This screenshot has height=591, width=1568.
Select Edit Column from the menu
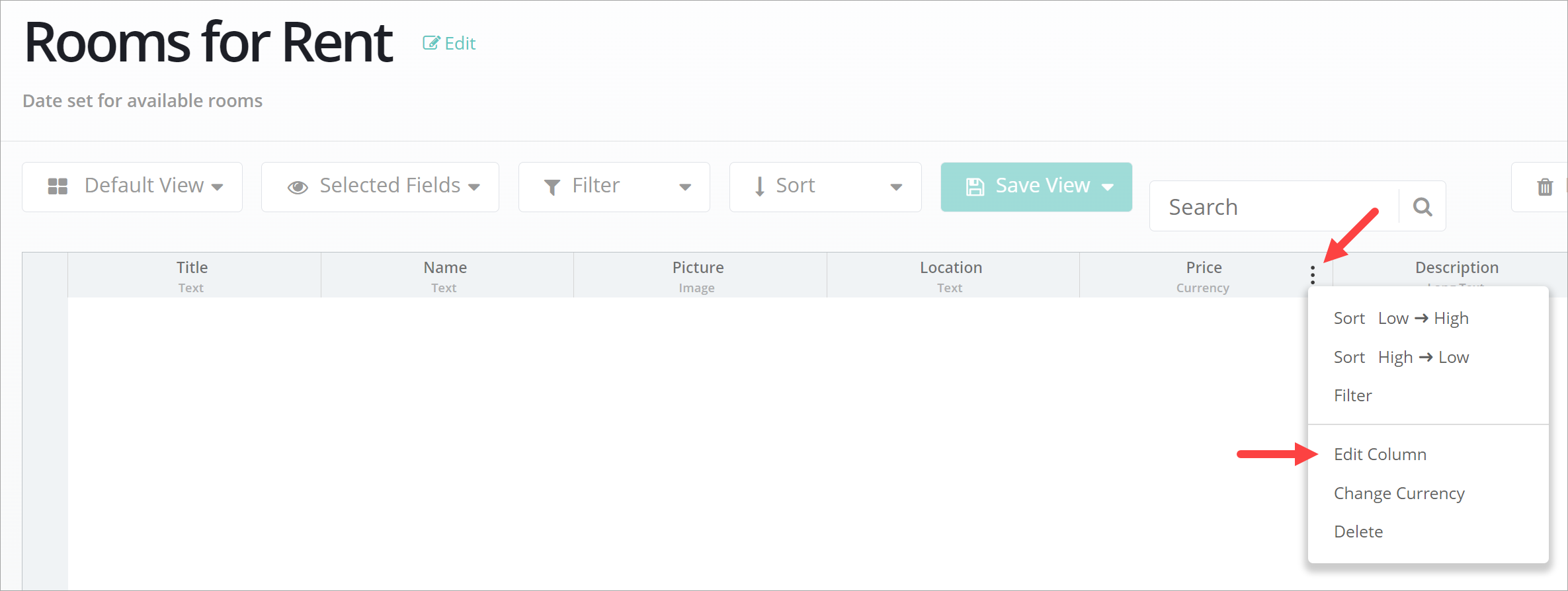point(1380,454)
